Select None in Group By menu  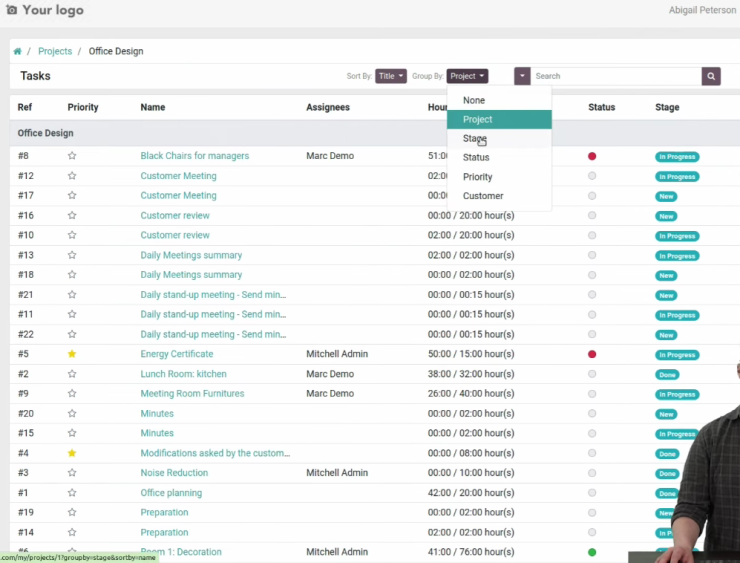click(x=499, y=100)
